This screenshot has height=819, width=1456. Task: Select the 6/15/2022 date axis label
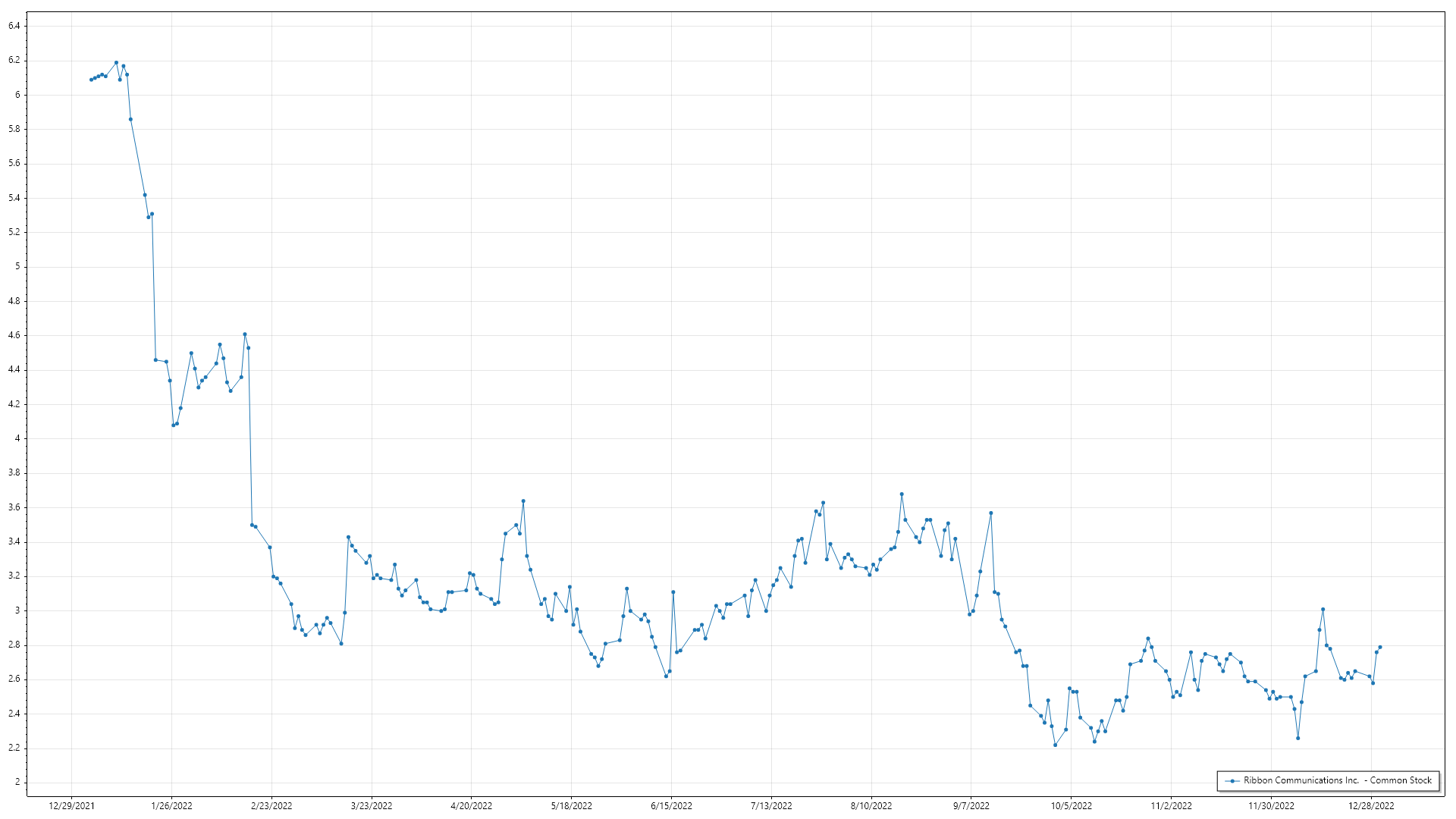coord(671,806)
